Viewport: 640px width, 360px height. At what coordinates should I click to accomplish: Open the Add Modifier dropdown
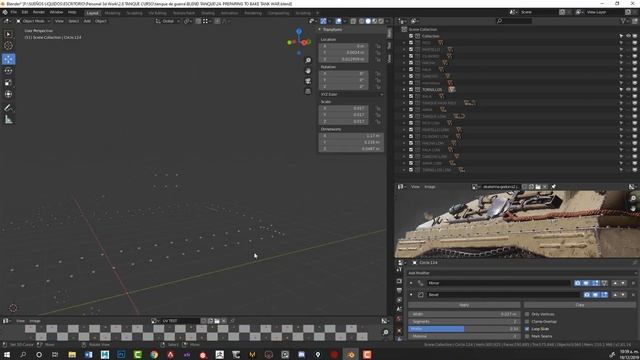(x=522, y=273)
